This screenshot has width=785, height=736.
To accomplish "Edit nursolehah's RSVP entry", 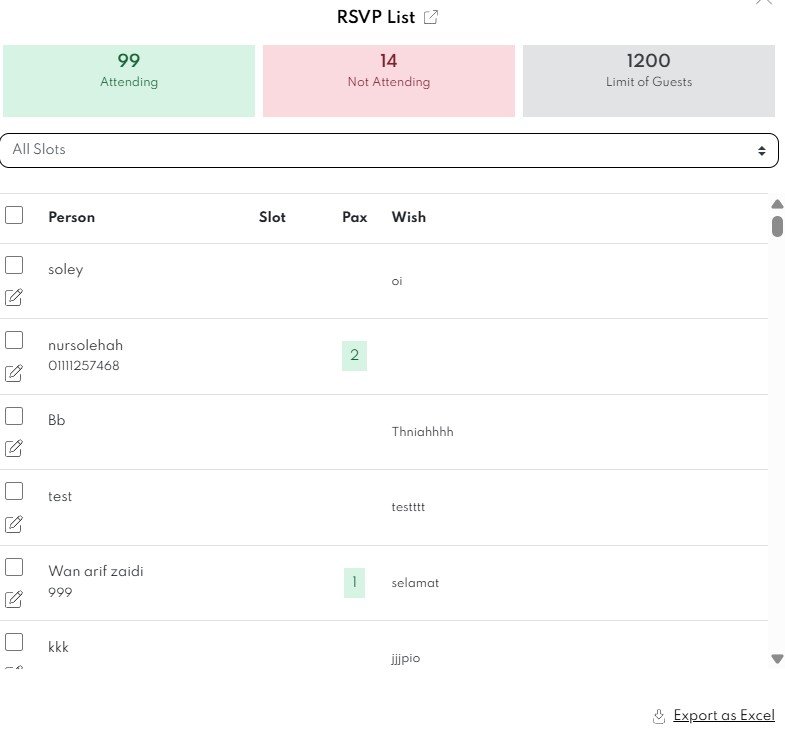I will point(14,373).
